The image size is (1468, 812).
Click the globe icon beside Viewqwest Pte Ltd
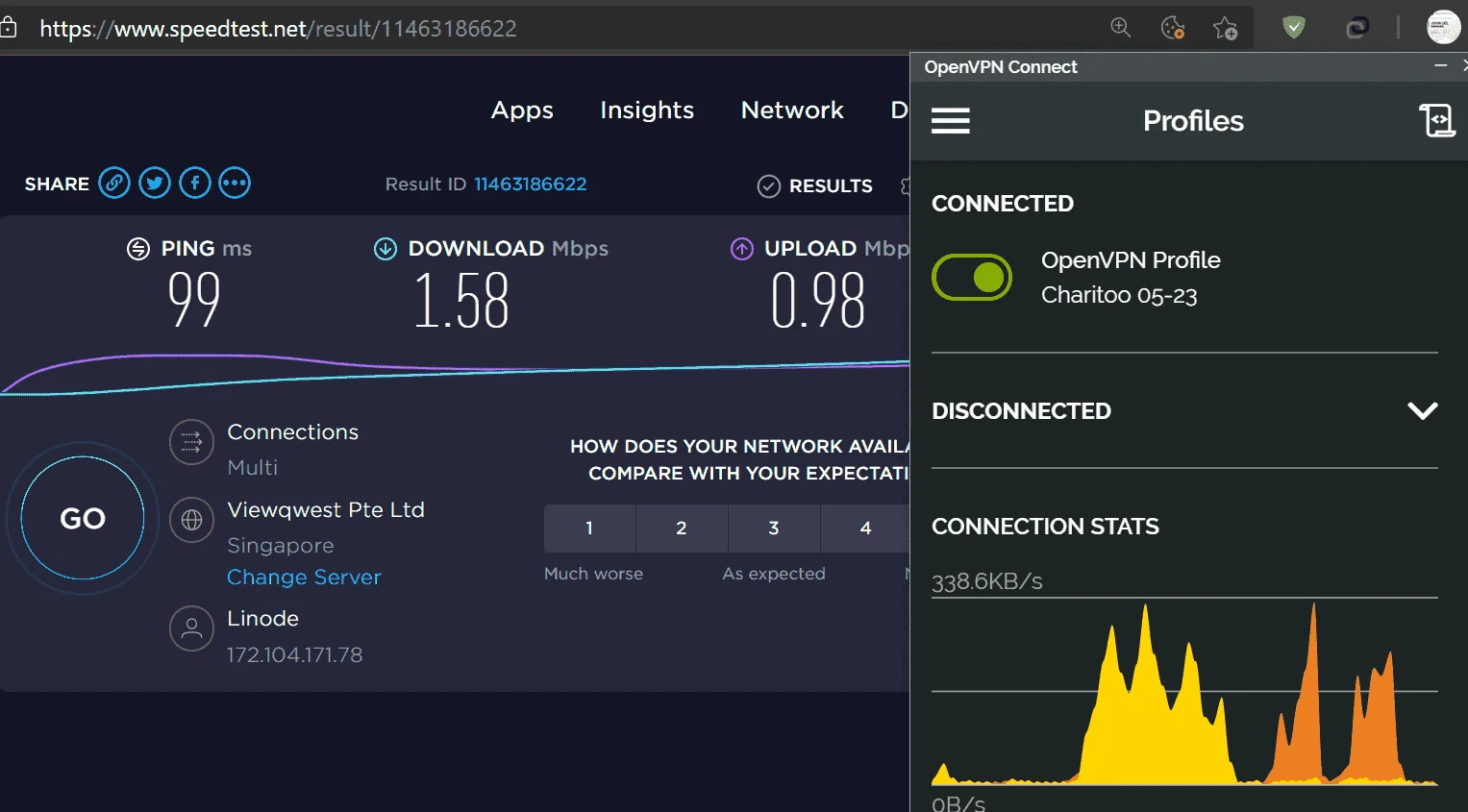pyautogui.click(x=191, y=520)
